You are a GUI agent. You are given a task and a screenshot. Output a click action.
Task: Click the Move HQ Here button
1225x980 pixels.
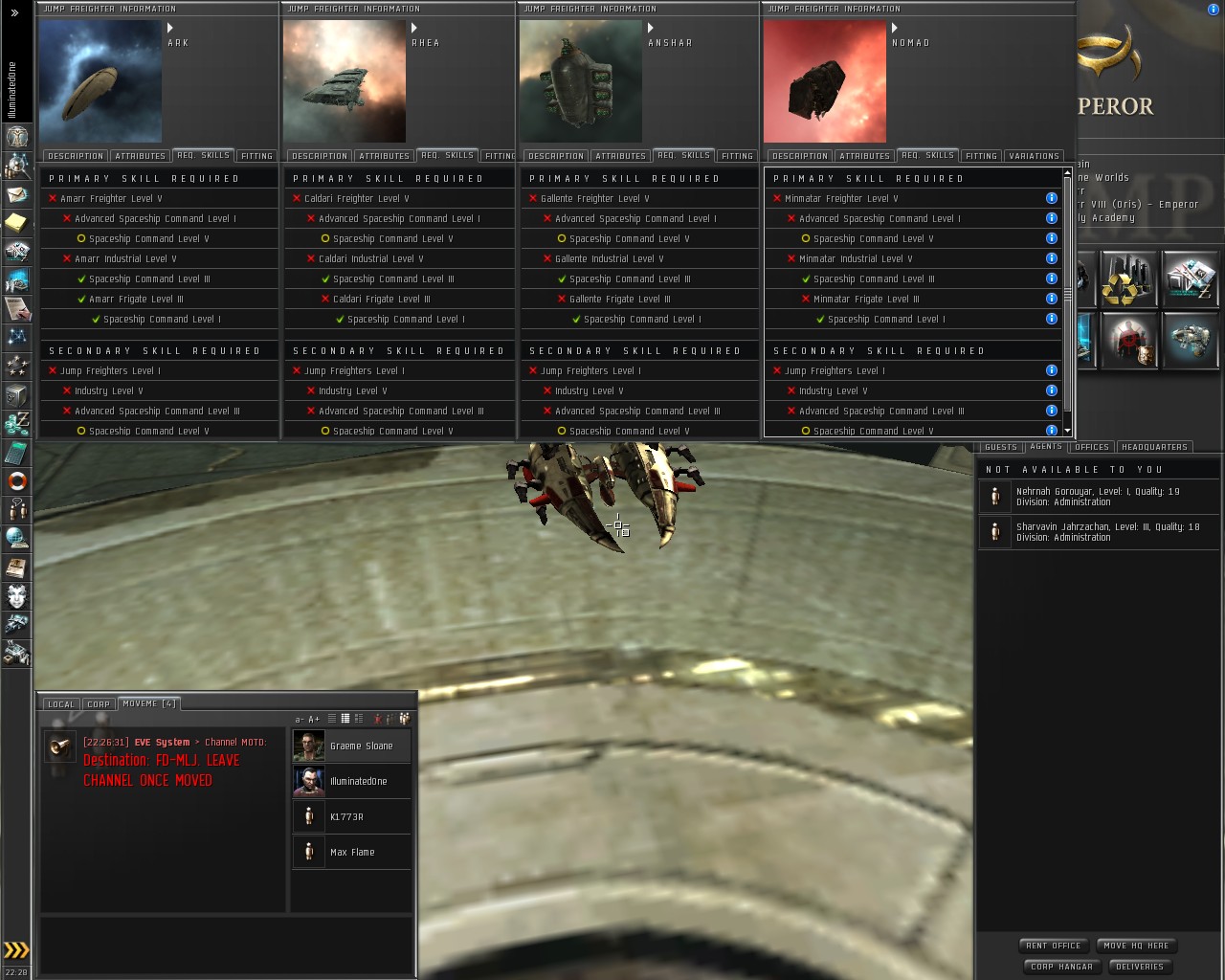click(1136, 946)
